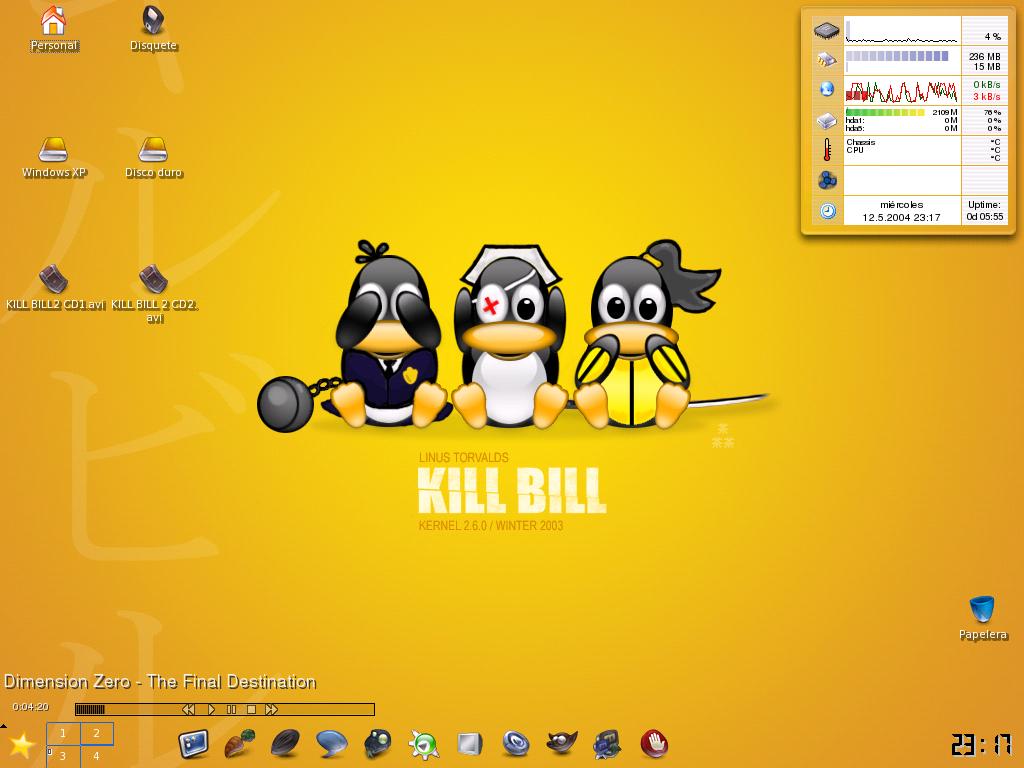The height and width of the screenshot is (768, 1024).
Task: Click the 0:04:20 elapsed time
Action: [31, 707]
